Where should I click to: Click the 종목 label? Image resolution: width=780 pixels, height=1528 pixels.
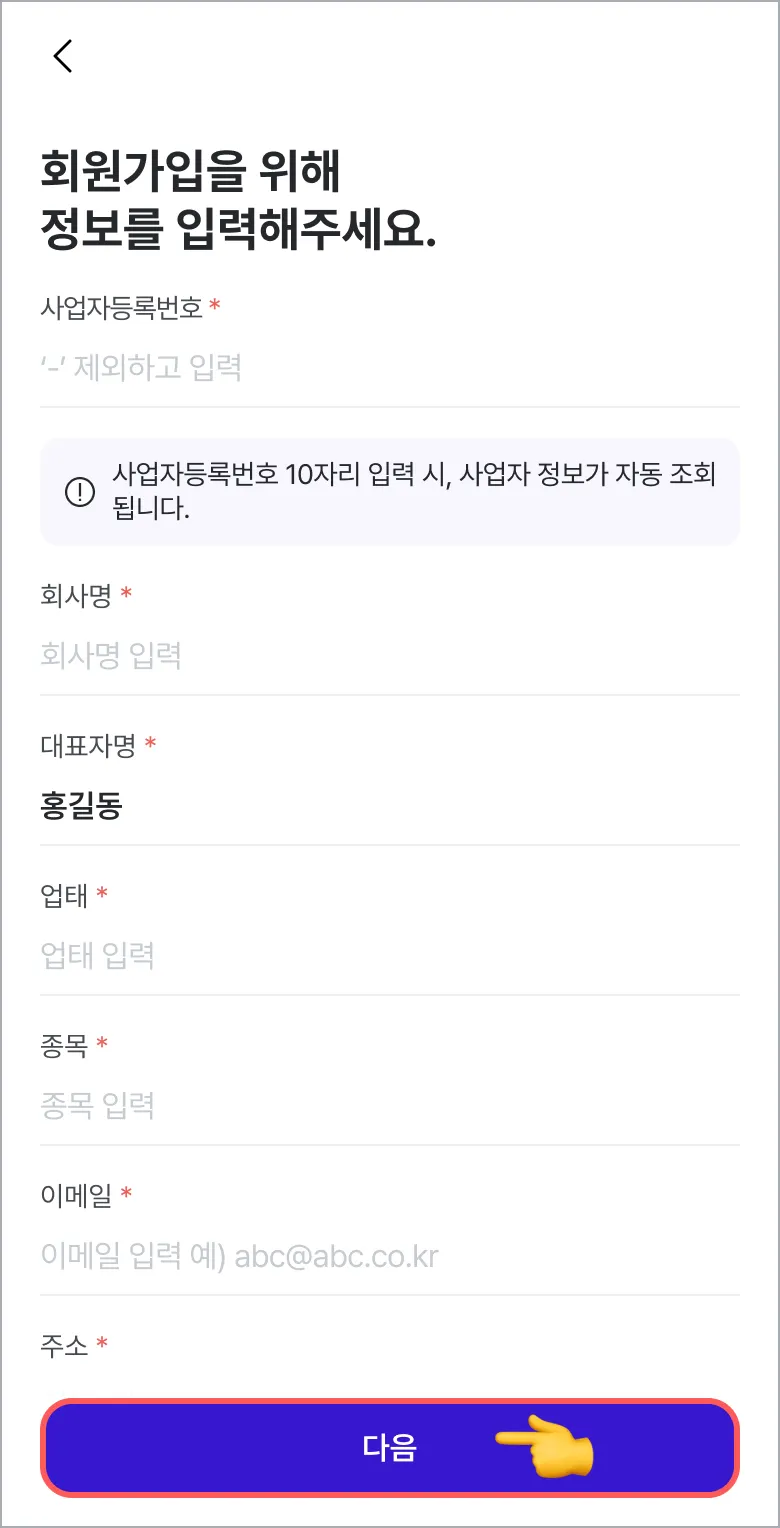(65, 1045)
